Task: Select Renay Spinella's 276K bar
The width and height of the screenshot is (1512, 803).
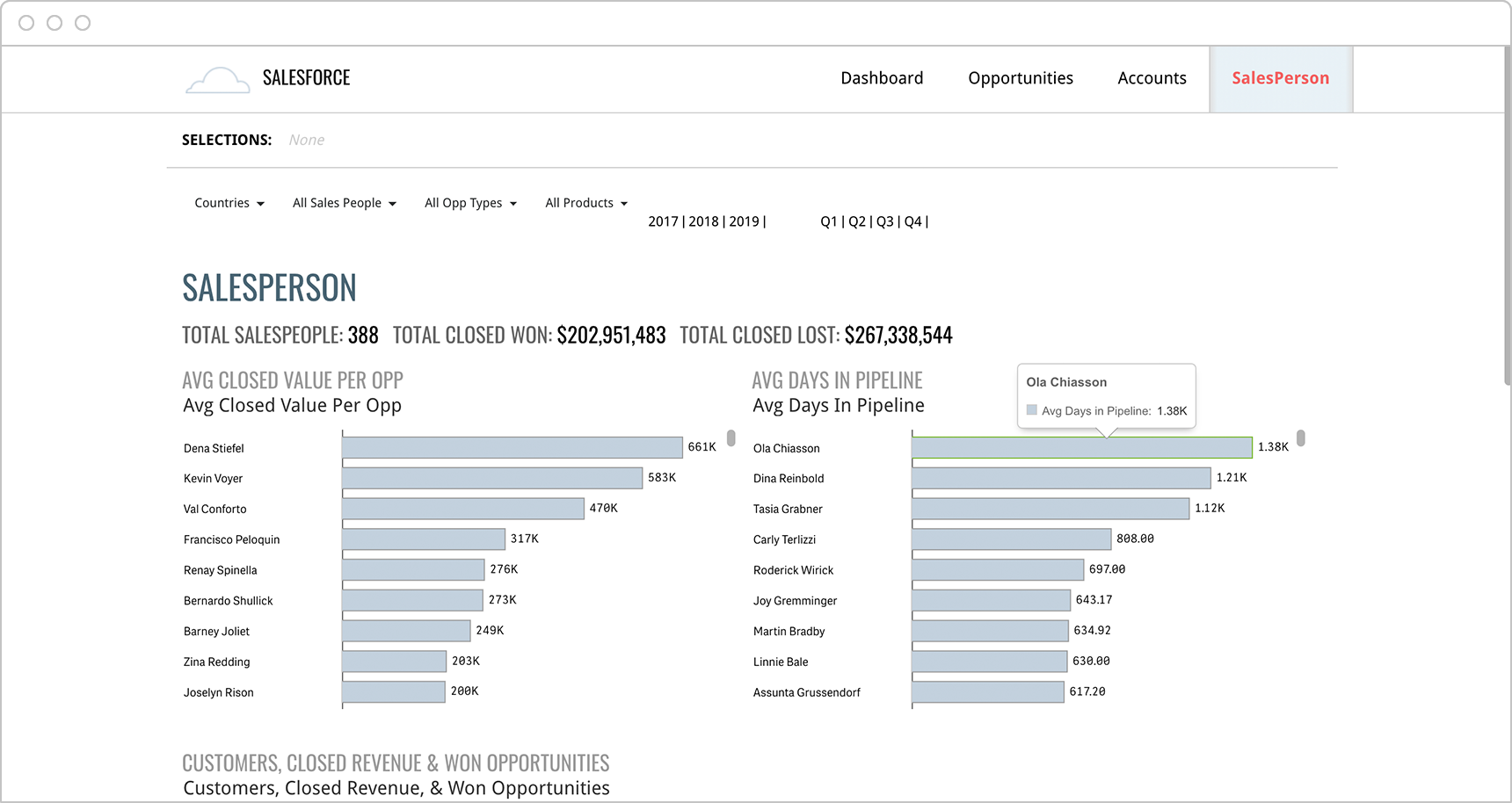Action: (x=413, y=569)
